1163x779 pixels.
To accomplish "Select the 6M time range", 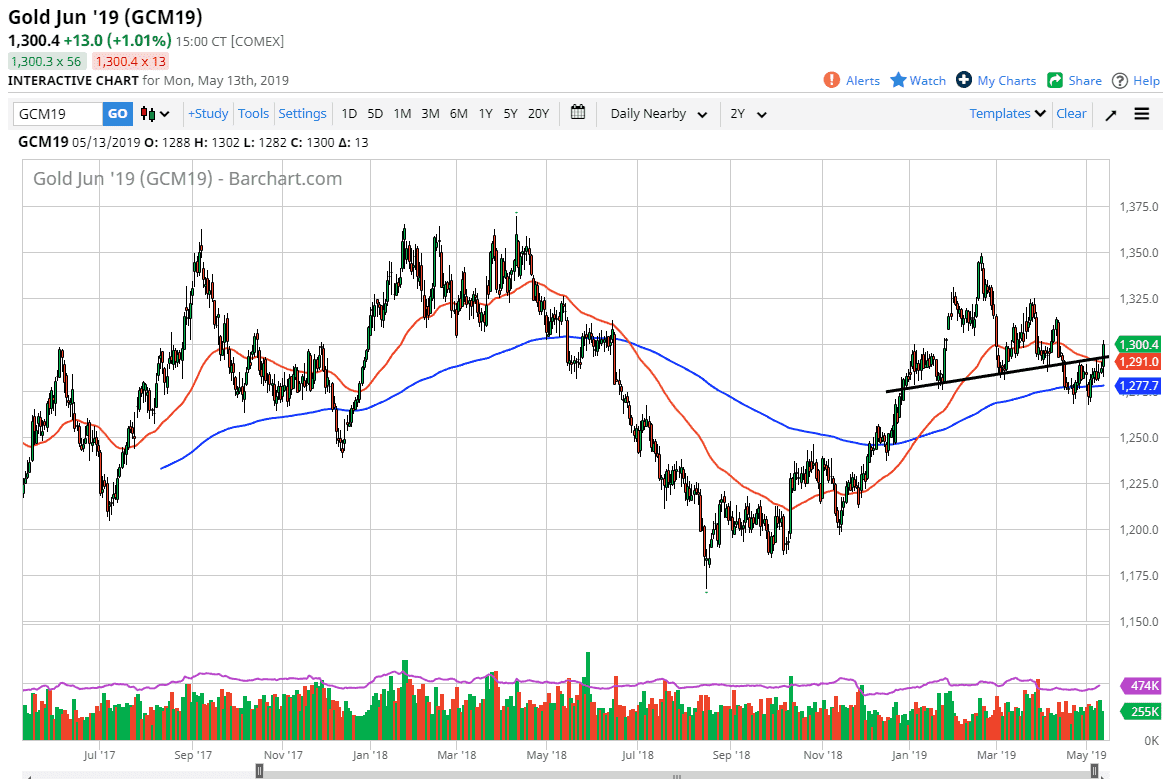I will (x=458, y=114).
